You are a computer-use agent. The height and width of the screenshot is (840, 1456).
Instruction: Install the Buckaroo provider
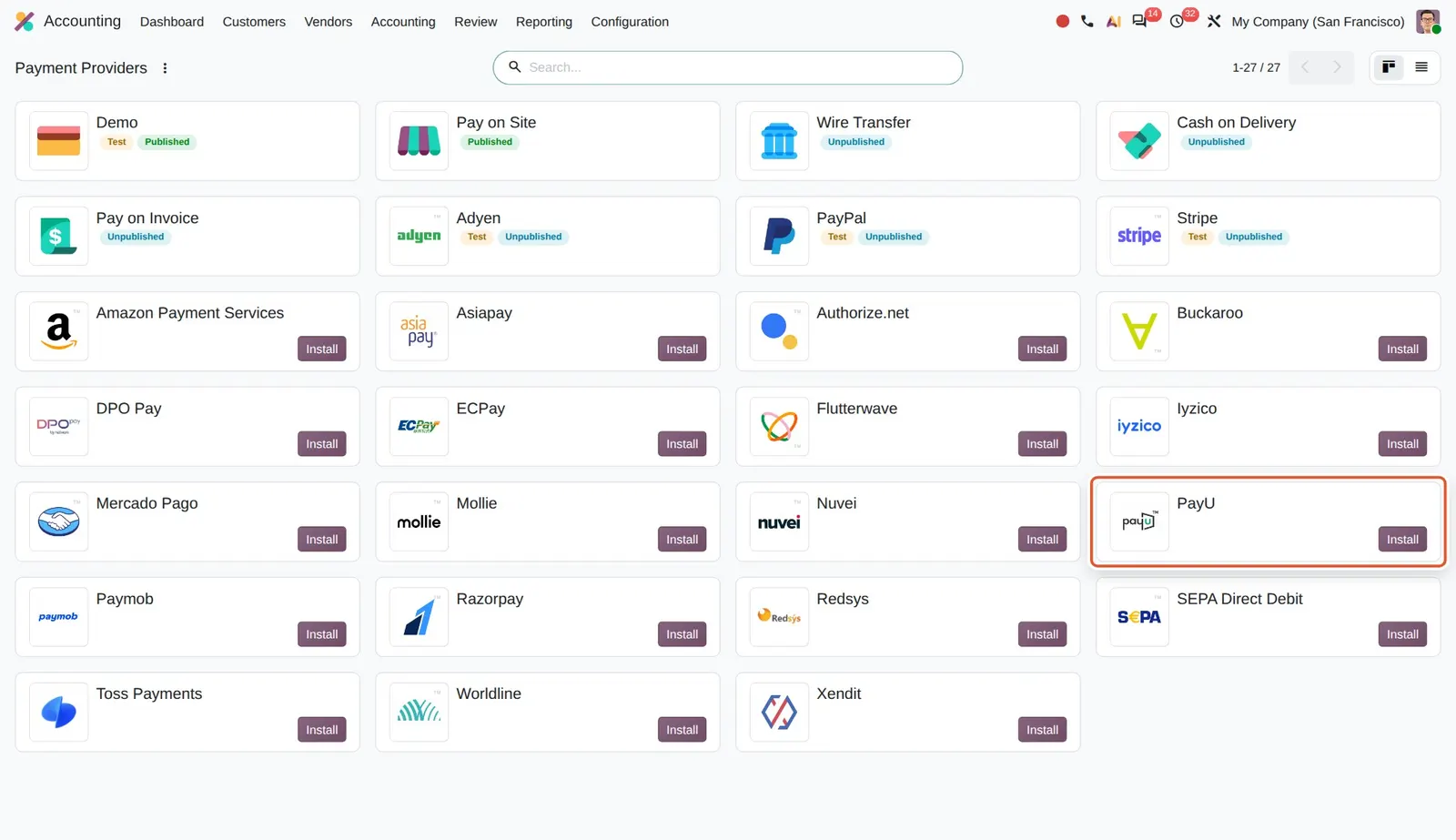1402,349
